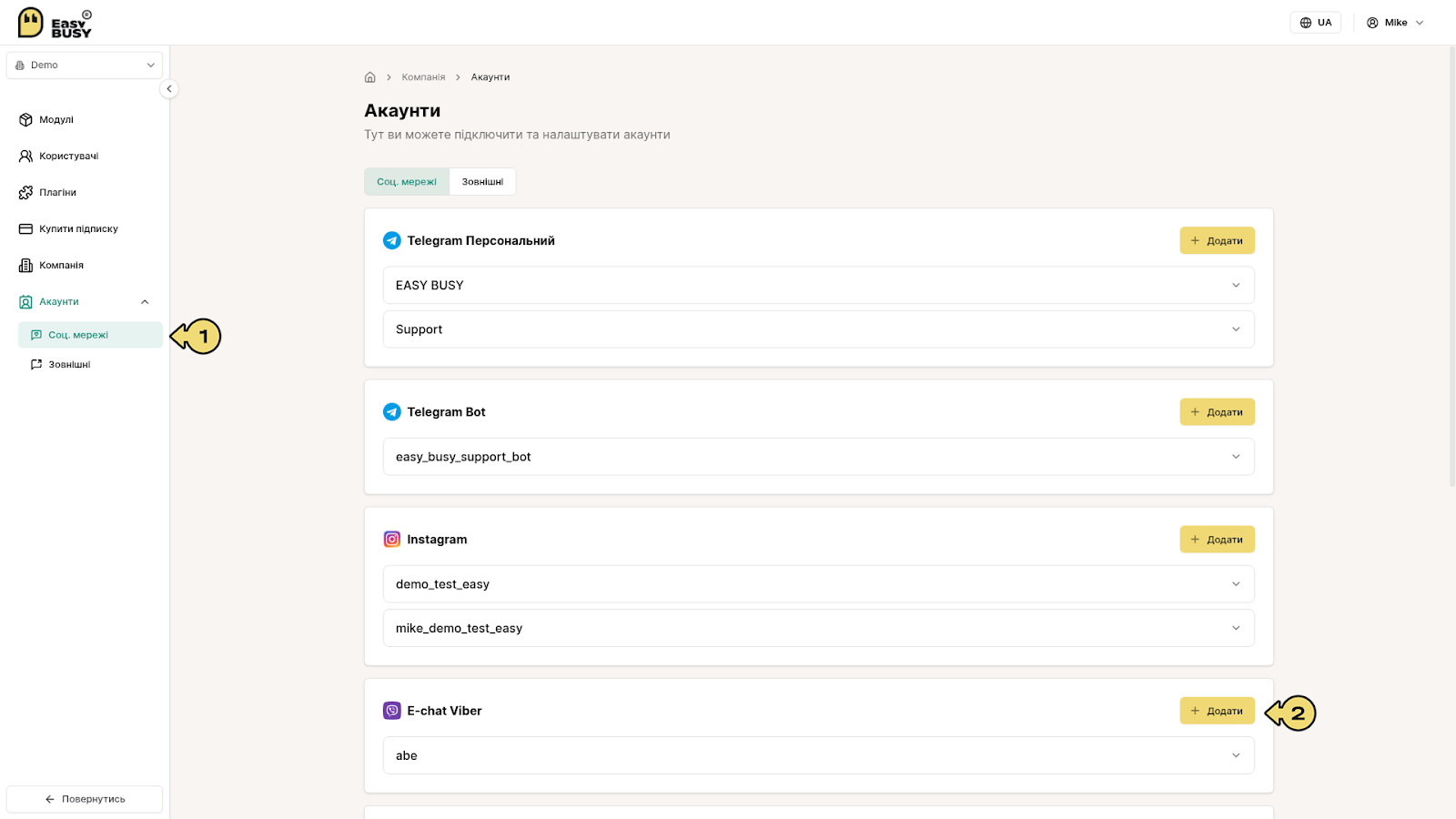This screenshot has height=819, width=1456.
Task: Select the Соц. мережі tab
Action: tap(407, 181)
